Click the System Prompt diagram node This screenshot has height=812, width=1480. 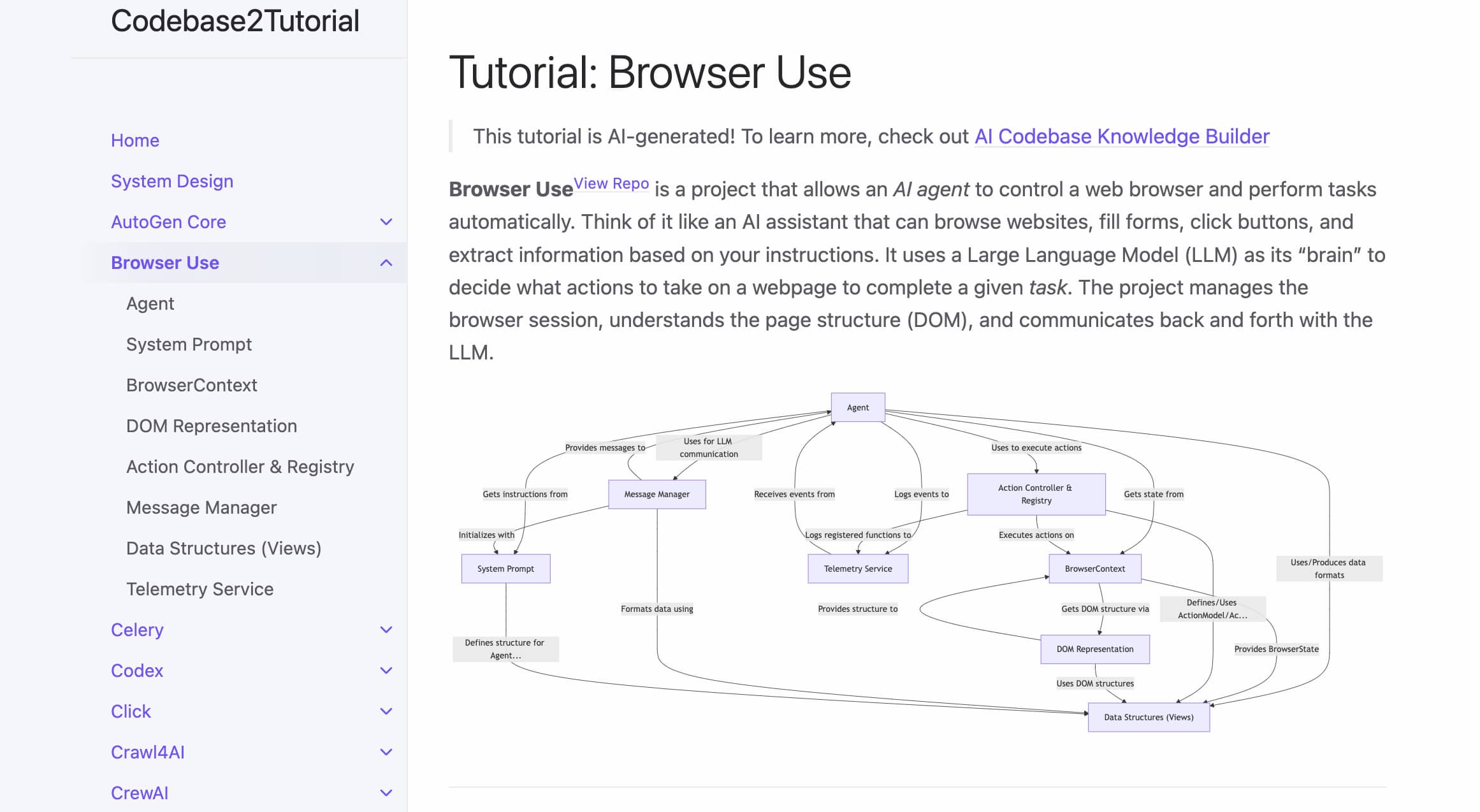click(505, 569)
